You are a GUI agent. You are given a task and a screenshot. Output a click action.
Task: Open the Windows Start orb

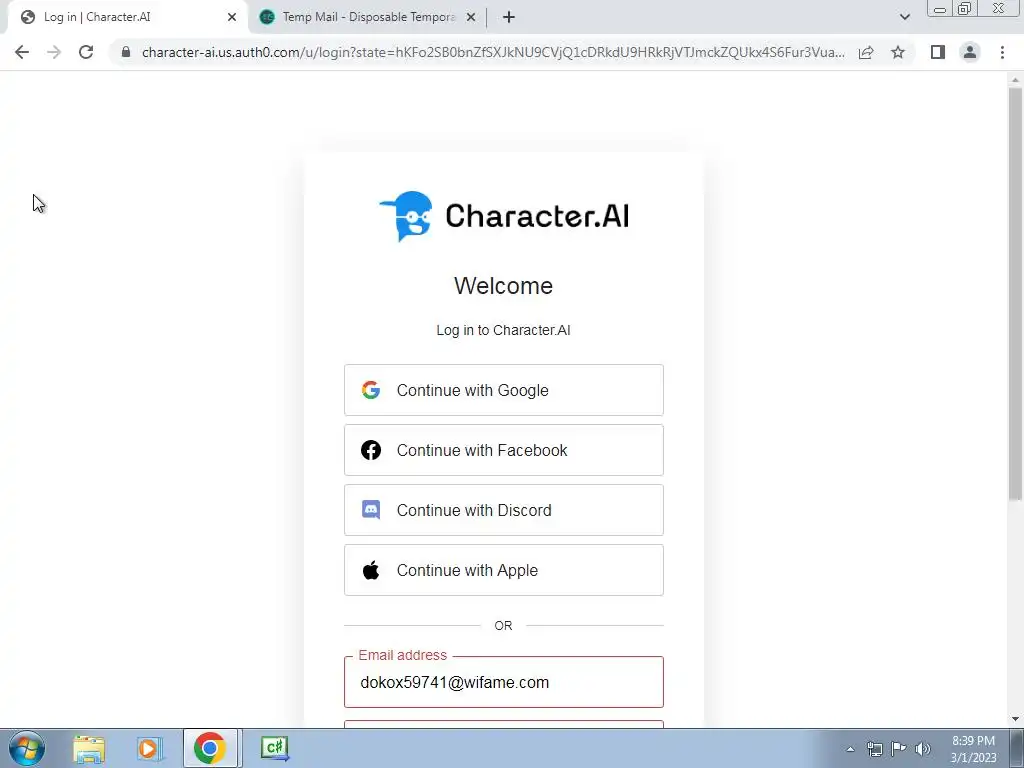coord(27,748)
